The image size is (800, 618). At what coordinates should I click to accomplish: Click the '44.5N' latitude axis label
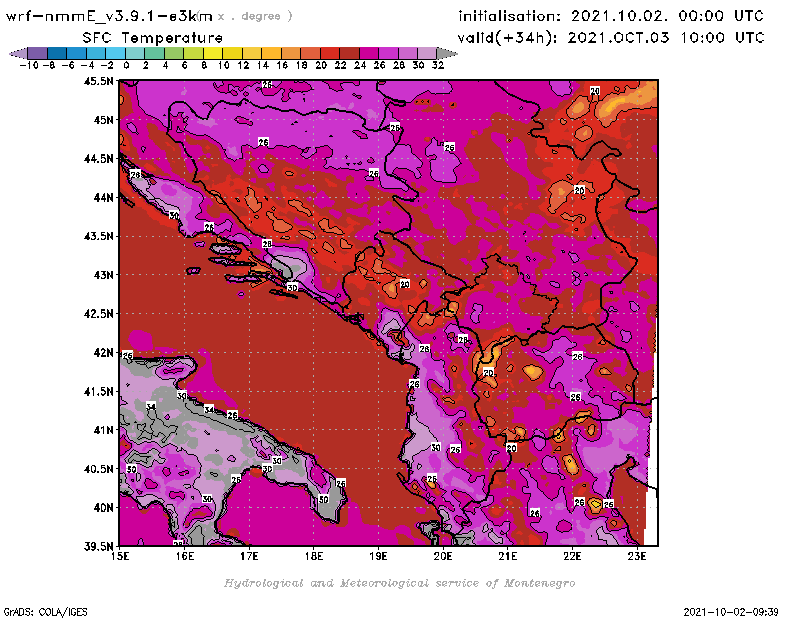[99, 159]
